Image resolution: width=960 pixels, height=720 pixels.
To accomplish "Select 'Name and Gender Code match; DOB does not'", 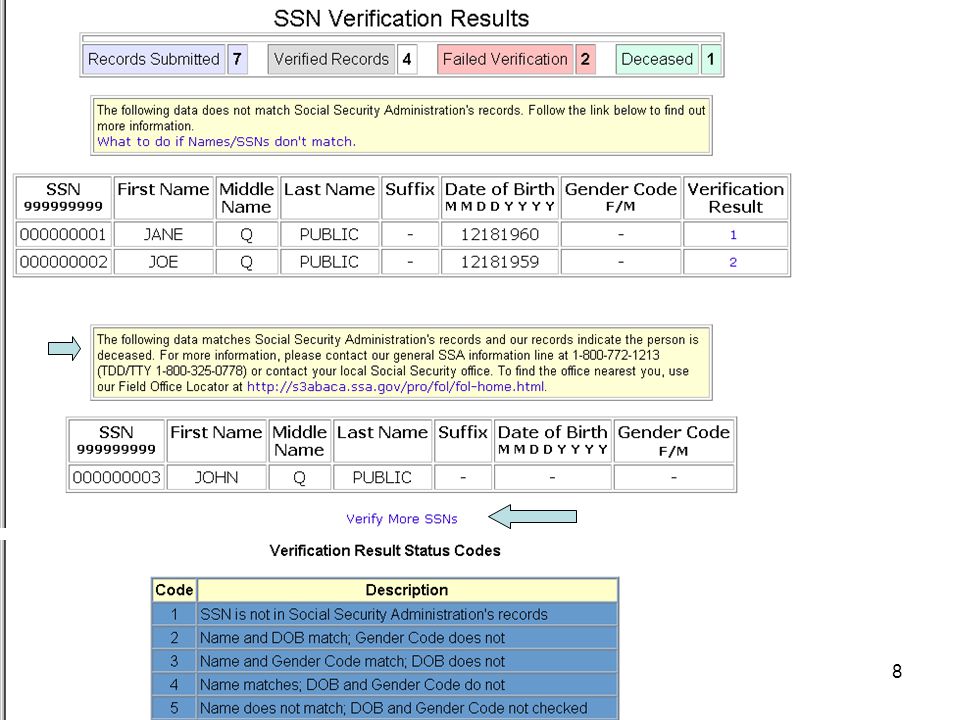I will tap(407, 661).
